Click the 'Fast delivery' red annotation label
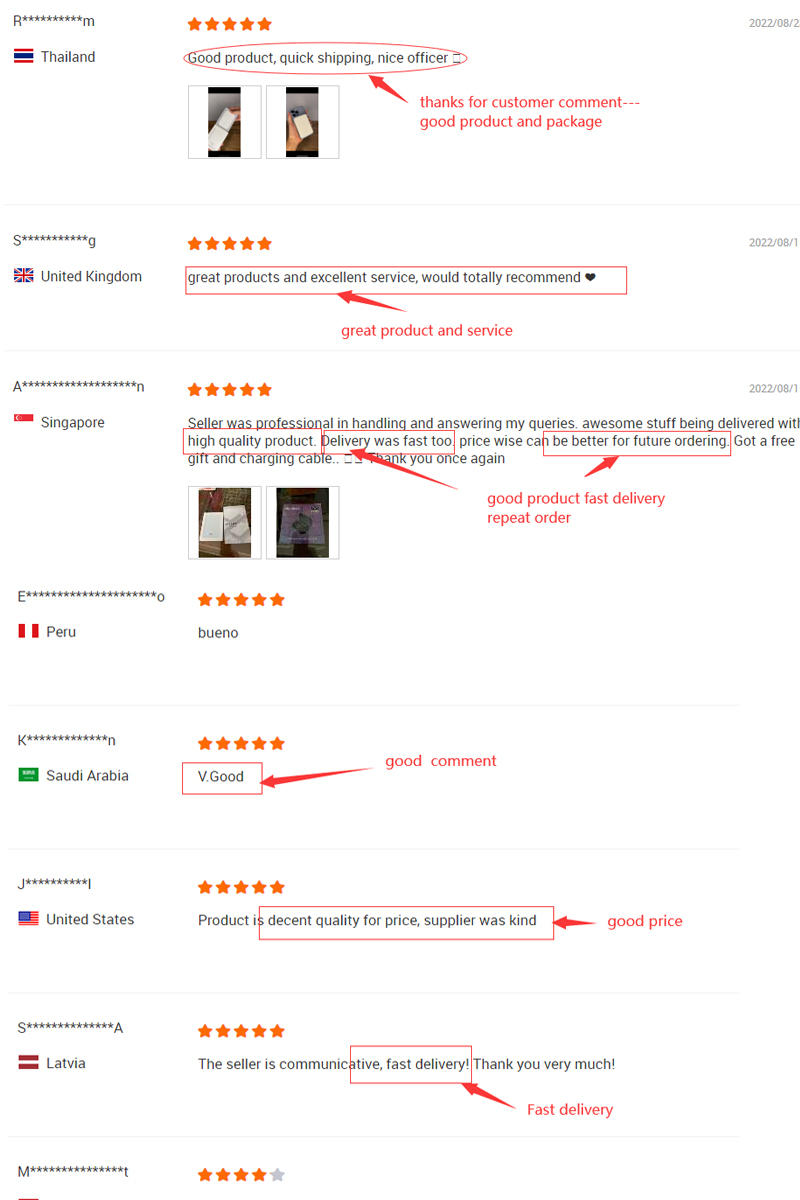 click(x=570, y=1109)
